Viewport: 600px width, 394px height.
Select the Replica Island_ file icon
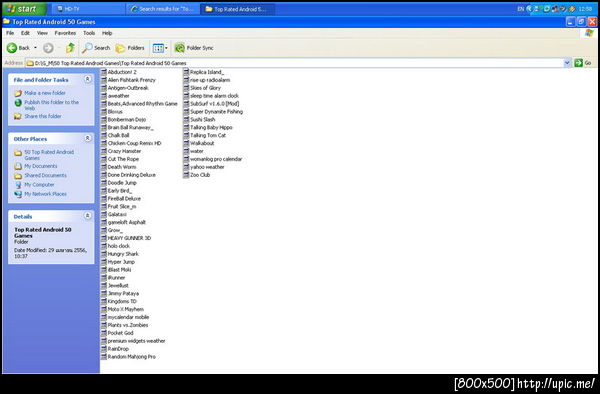click(186, 72)
